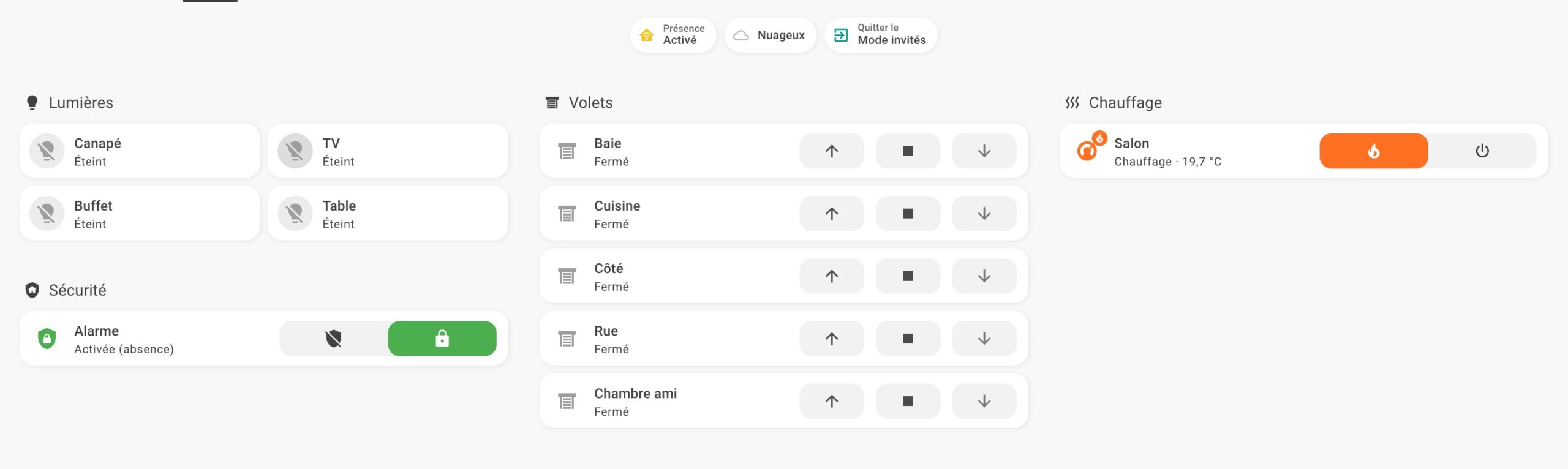Click the Présence Activé chip
This screenshot has height=469, width=1568.
click(673, 35)
